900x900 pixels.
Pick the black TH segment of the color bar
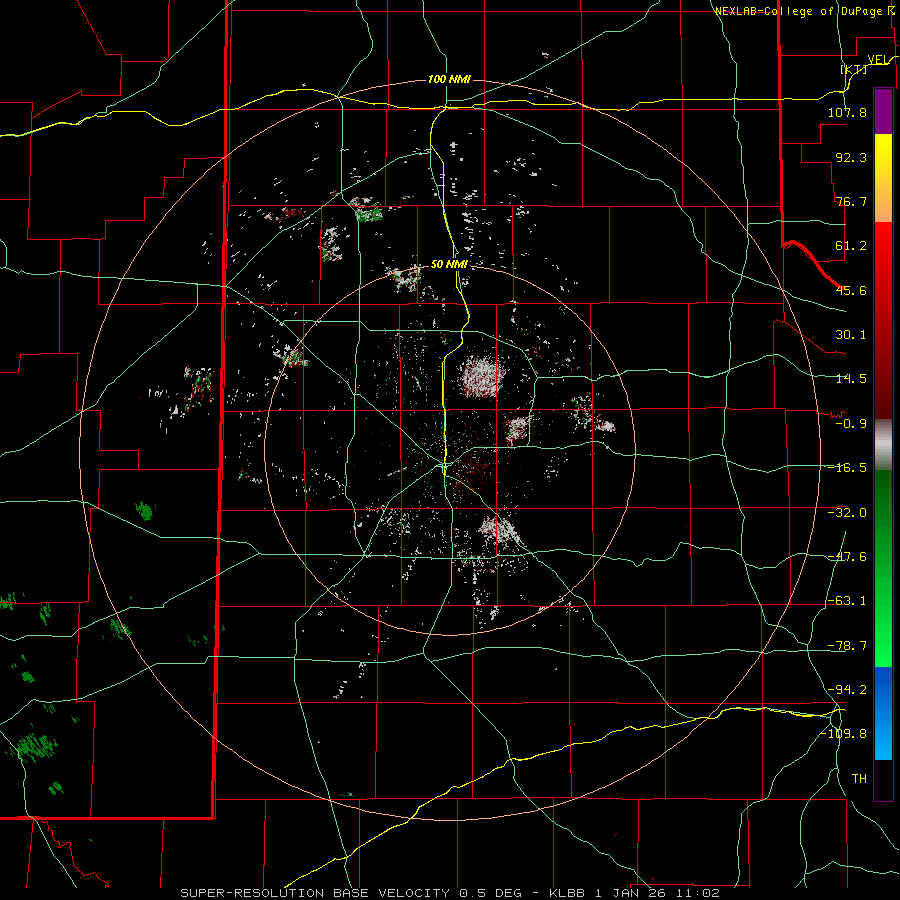pos(883,780)
